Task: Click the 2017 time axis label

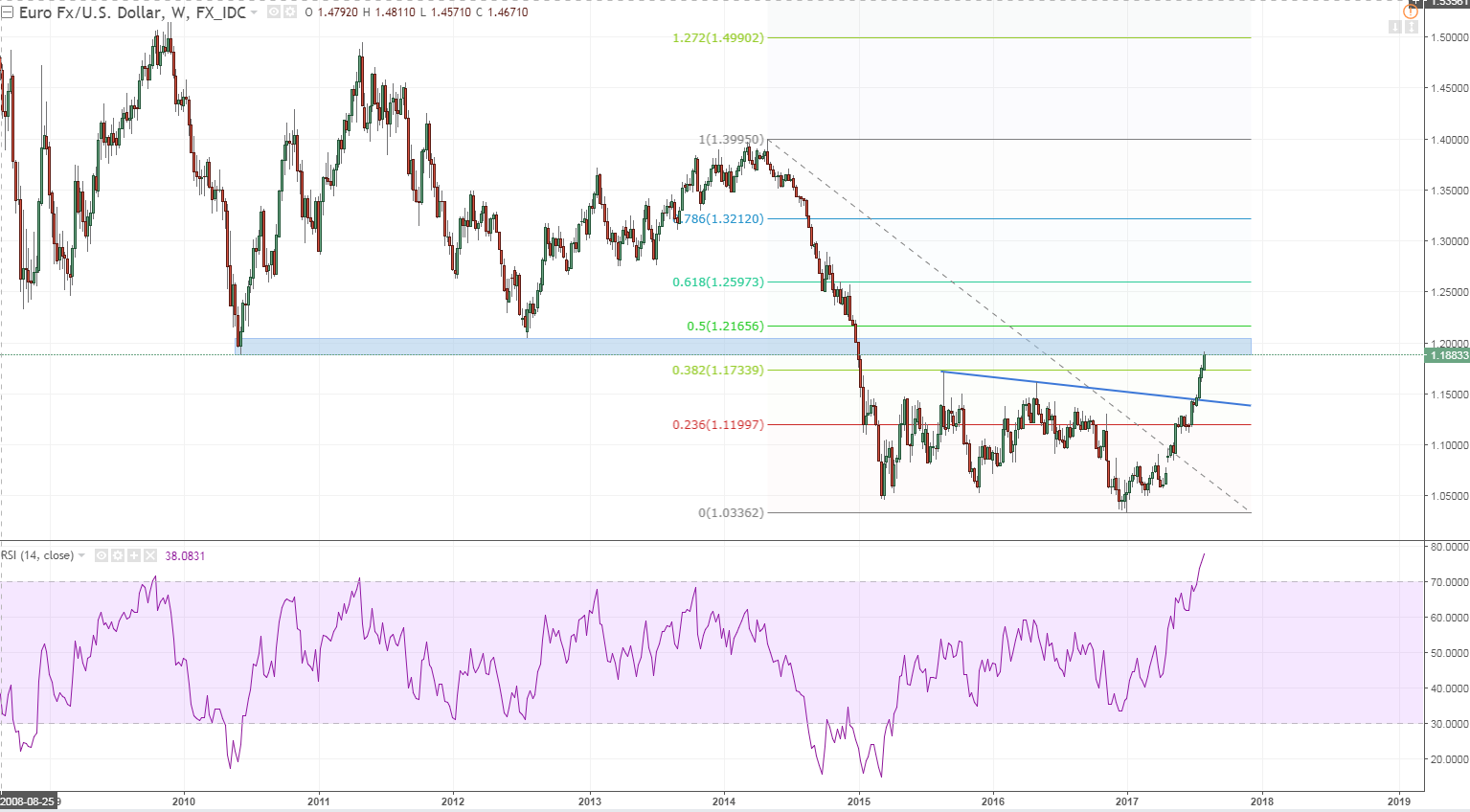Action: (x=1127, y=801)
